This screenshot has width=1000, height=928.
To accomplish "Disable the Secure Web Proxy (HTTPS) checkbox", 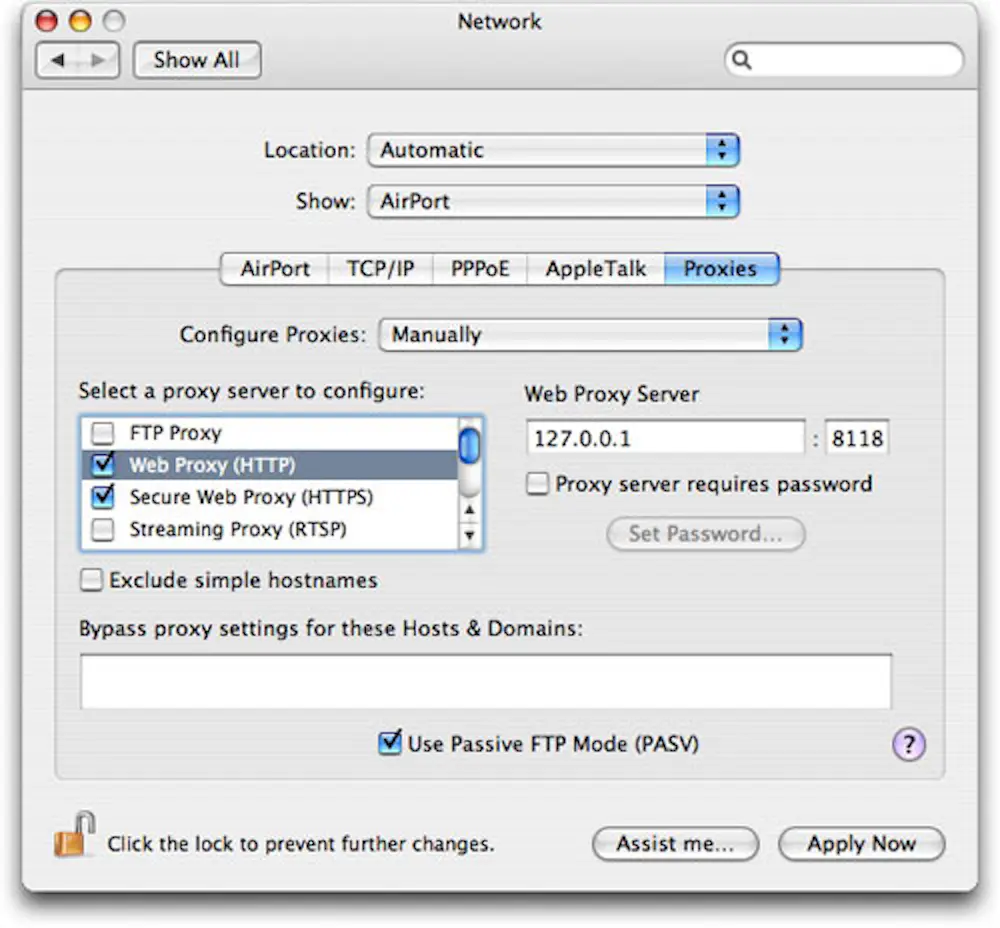I will point(103,497).
